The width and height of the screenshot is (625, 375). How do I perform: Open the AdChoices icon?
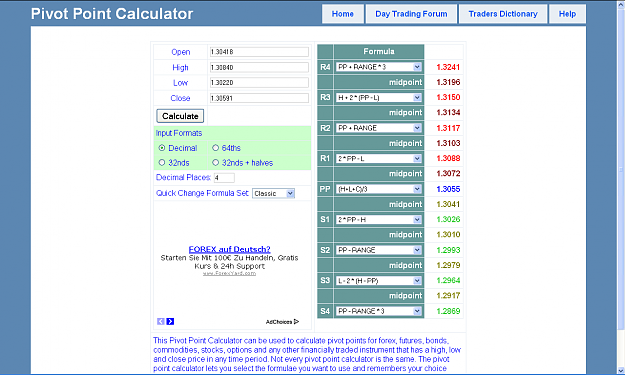pyautogui.click(x=296, y=322)
